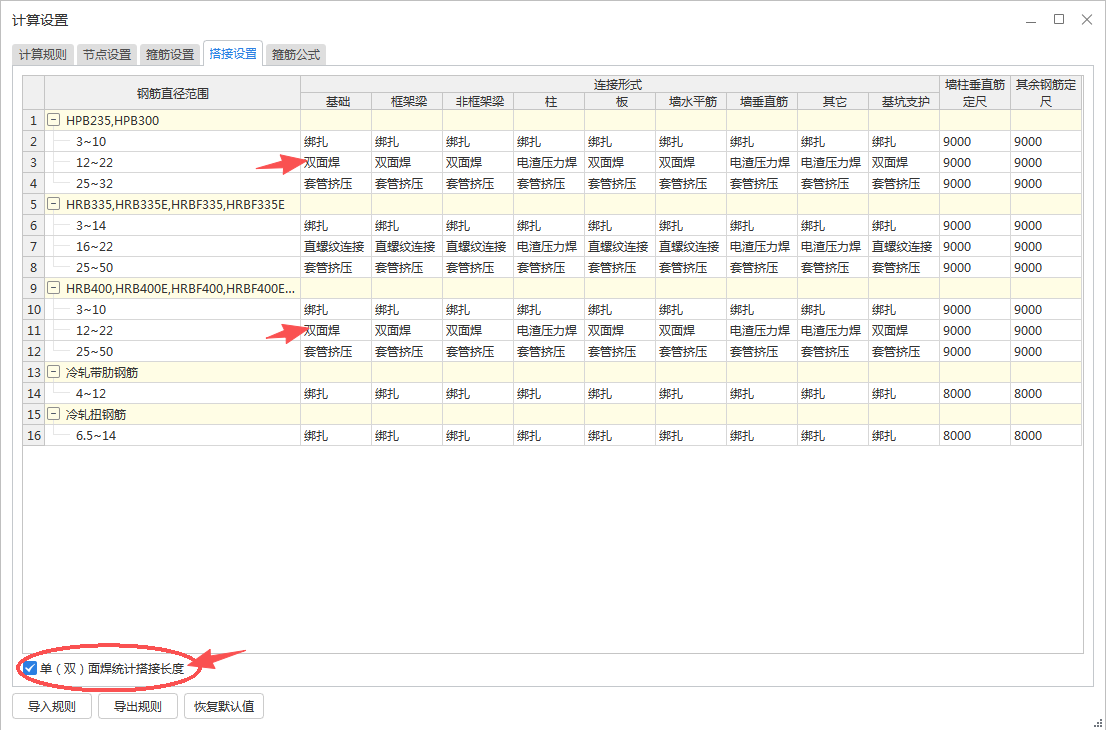This screenshot has height=730, width=1106.
Task: Click the 导出规则 button
Action: click(x=137, y=705)
